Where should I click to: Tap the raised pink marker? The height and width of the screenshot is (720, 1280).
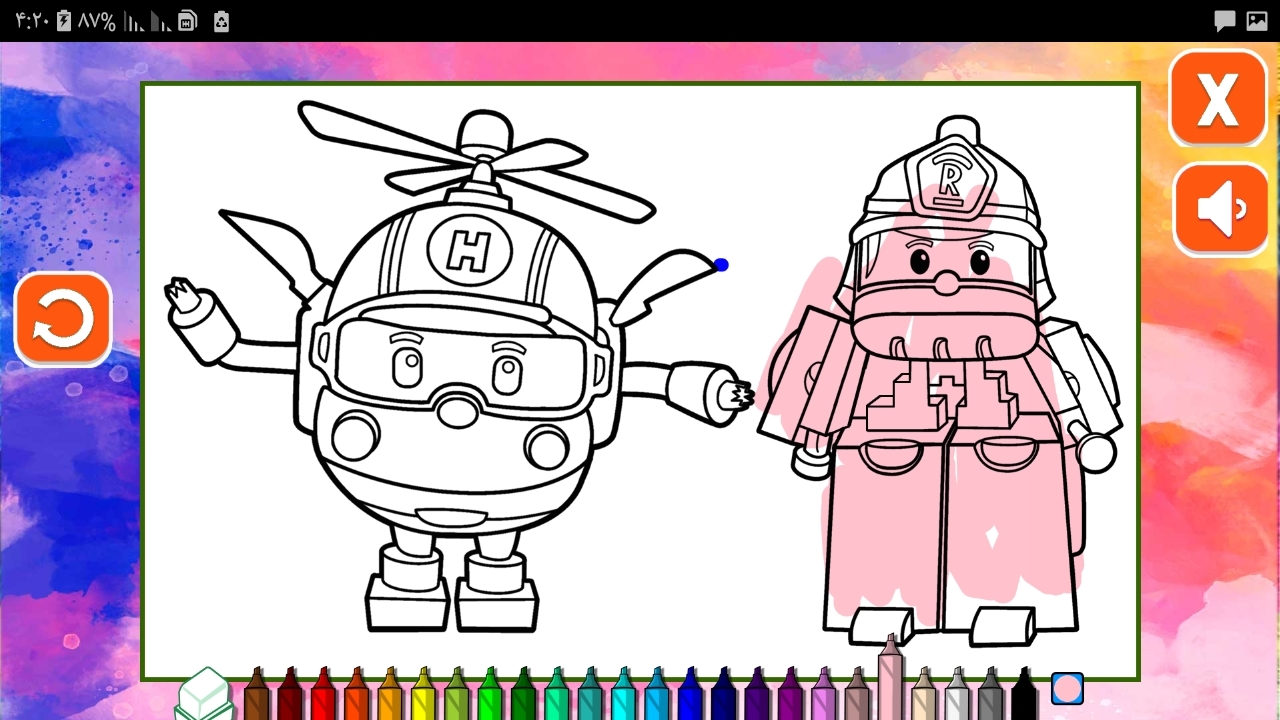[x=890, y=678]
